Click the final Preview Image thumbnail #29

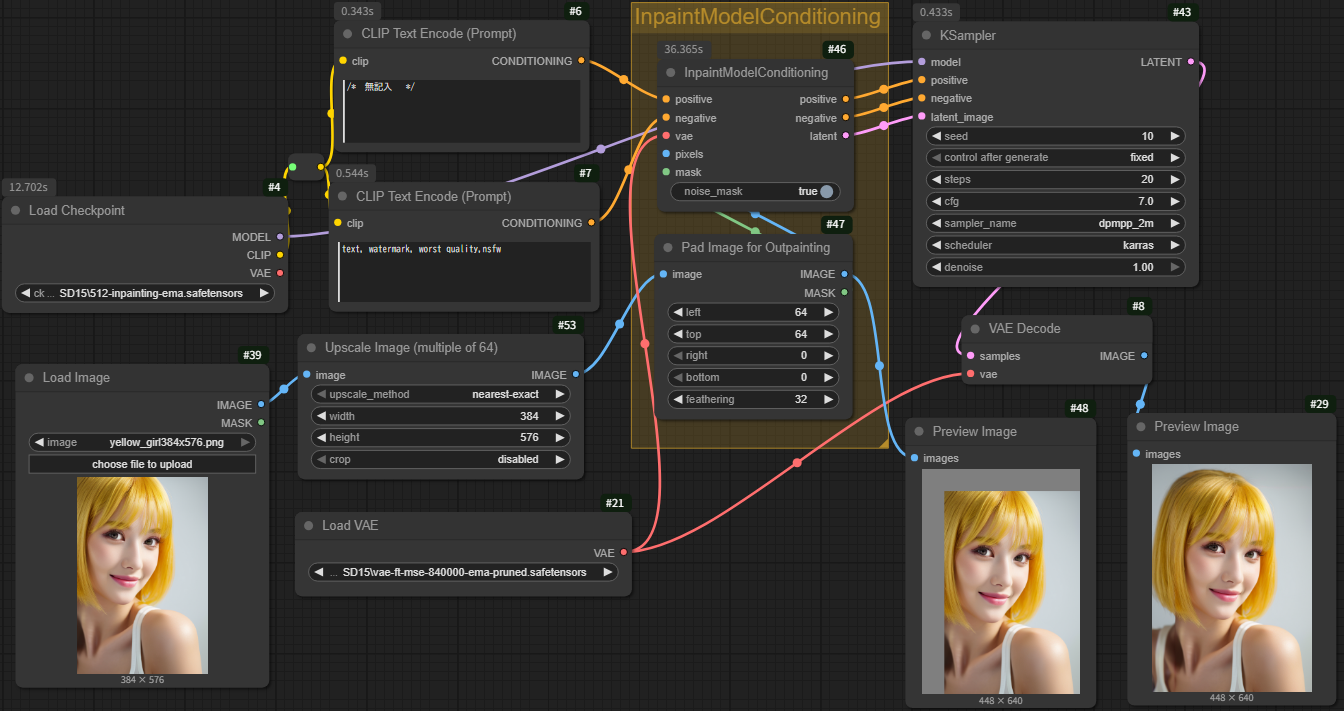(x=1231, y=576)
